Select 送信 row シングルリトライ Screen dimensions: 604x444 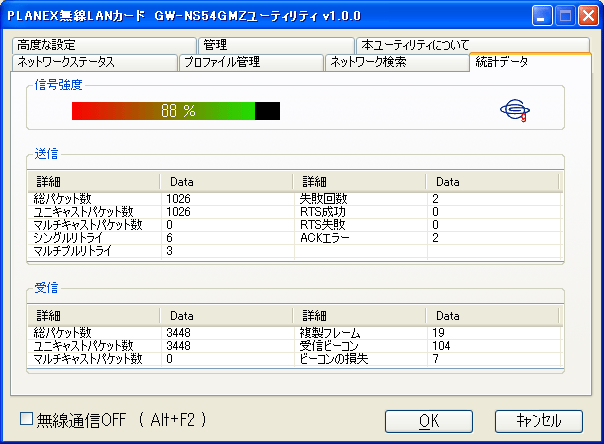tap(69, 238)
